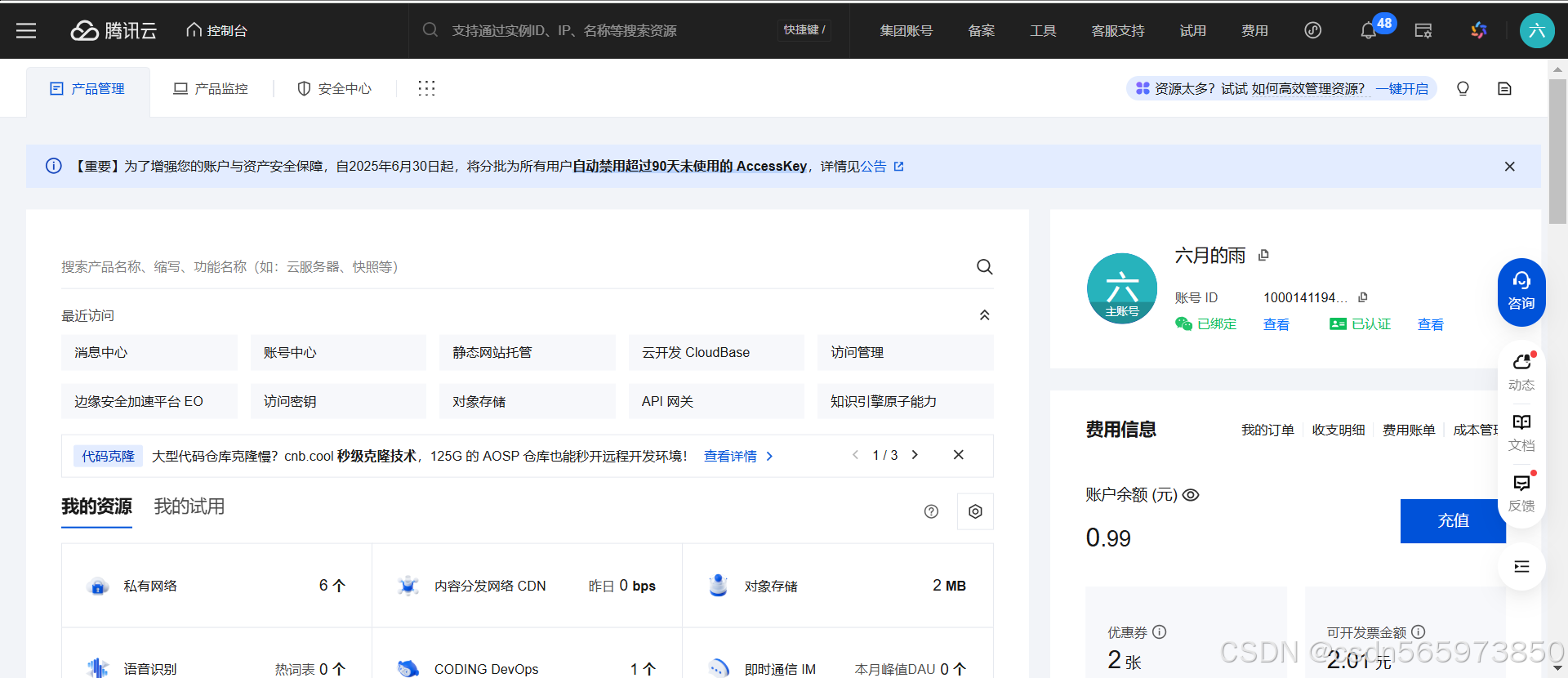This screenshot has height=678, width=1568.
Task: Open the 私有网络 resource card
Action: click(216, 586)
